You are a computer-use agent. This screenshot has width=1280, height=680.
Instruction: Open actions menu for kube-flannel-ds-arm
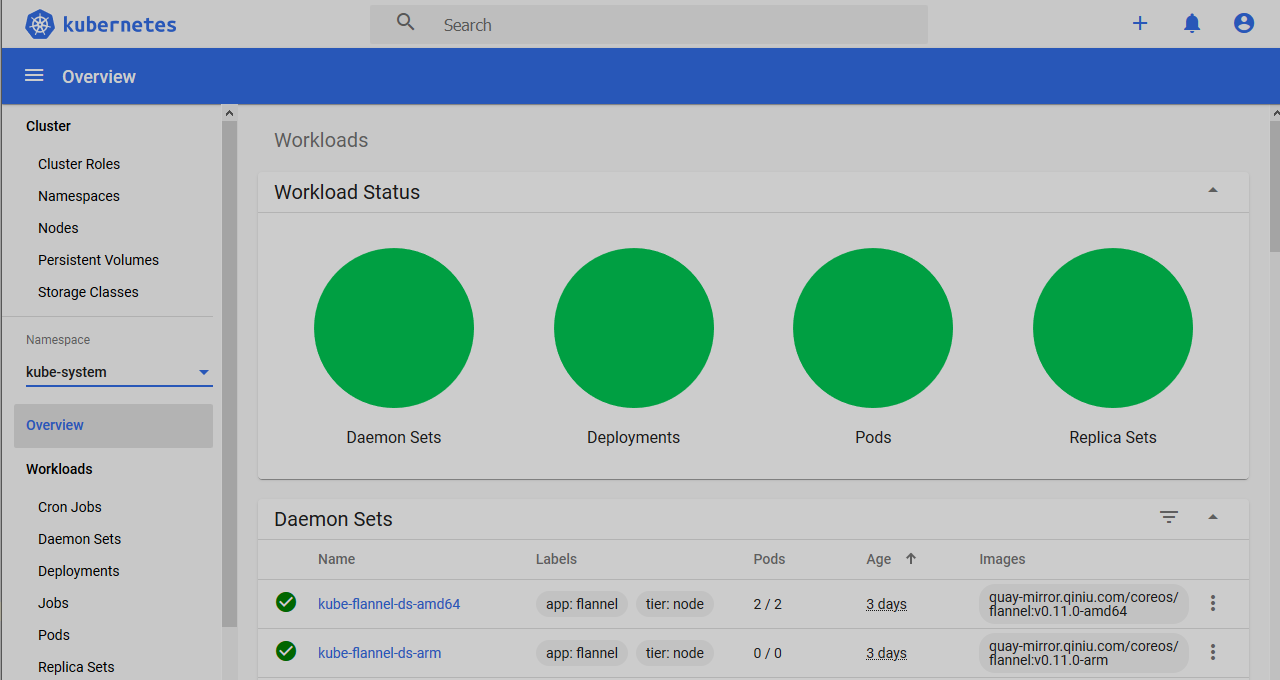[x=1213, y=652]
